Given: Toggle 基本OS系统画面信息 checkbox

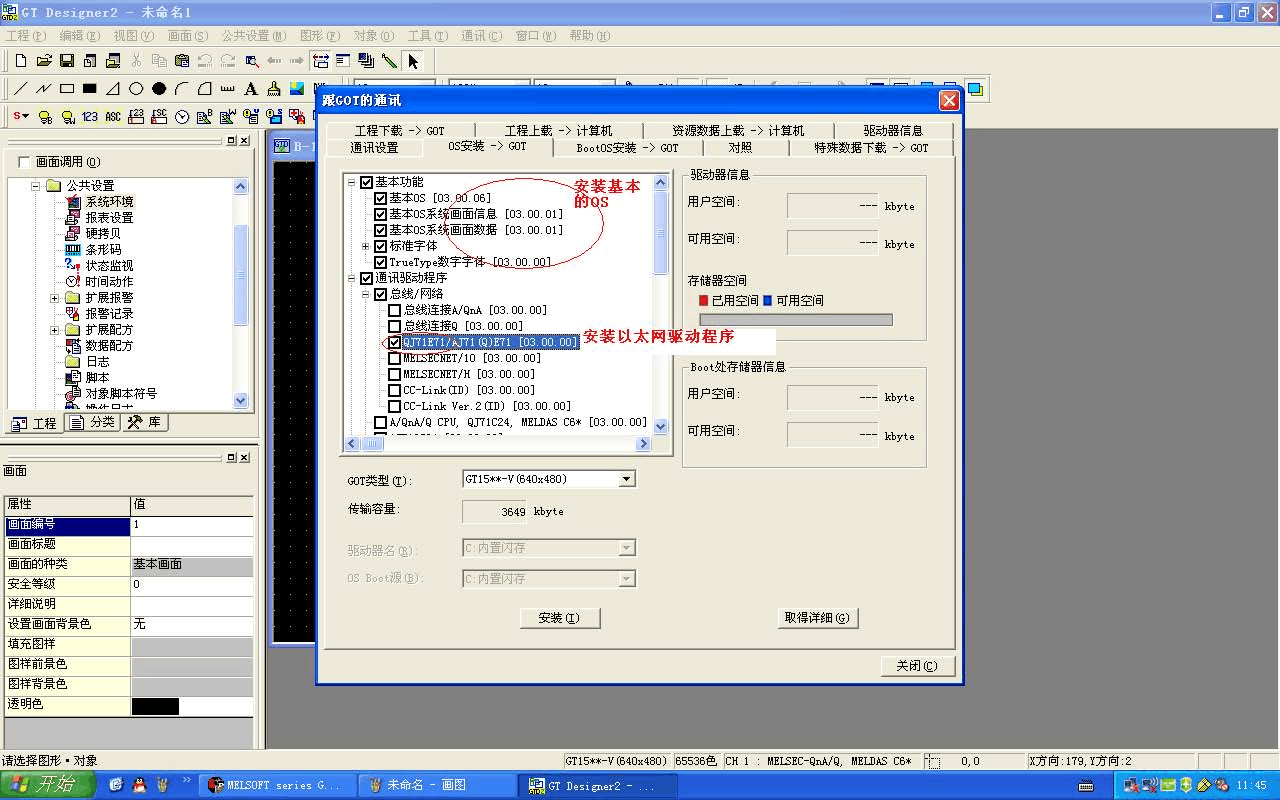Looking at the screenshot, I should pyautogui.click(x=380, y=214).
